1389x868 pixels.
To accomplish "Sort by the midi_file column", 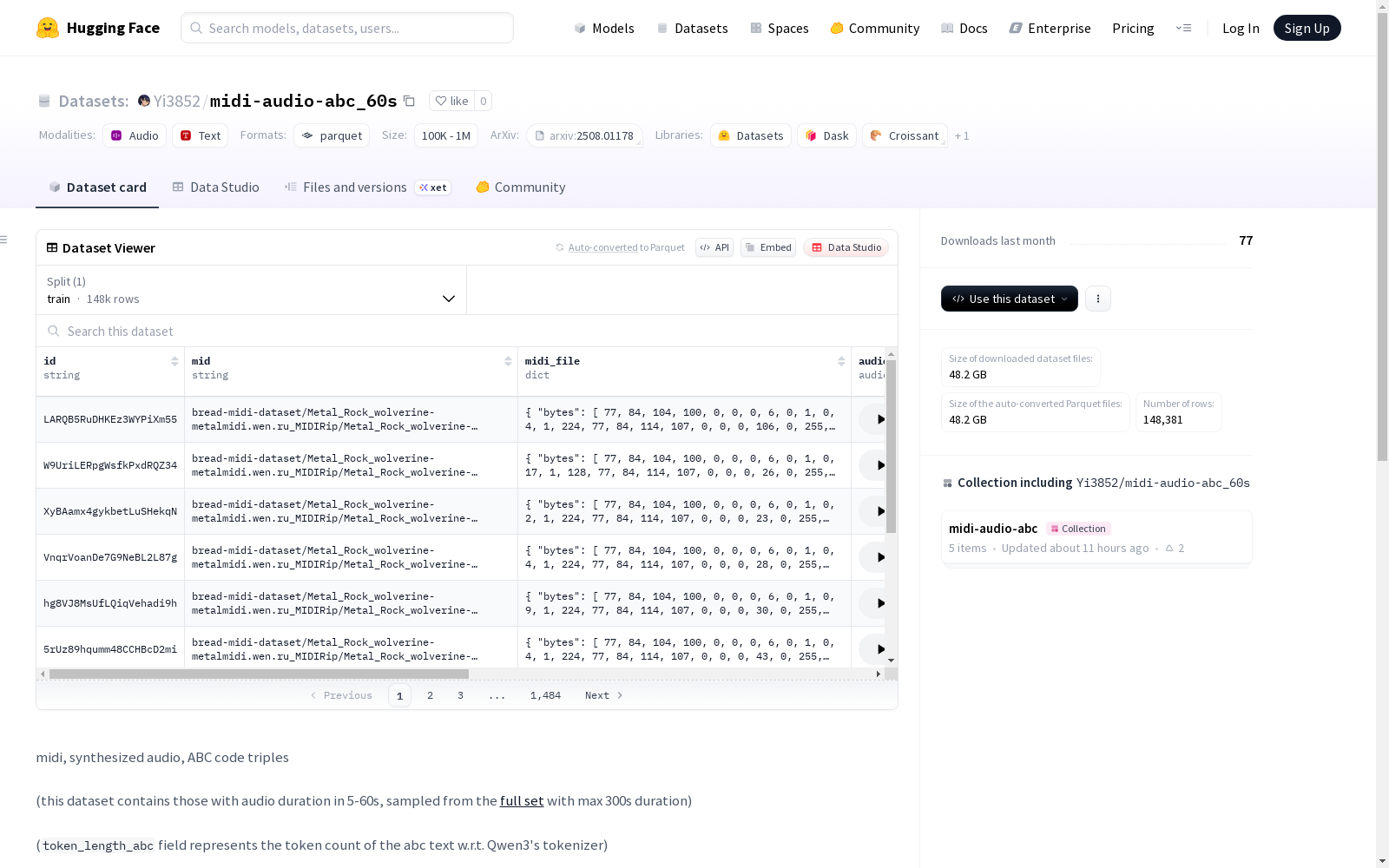I will click(841, 361).
